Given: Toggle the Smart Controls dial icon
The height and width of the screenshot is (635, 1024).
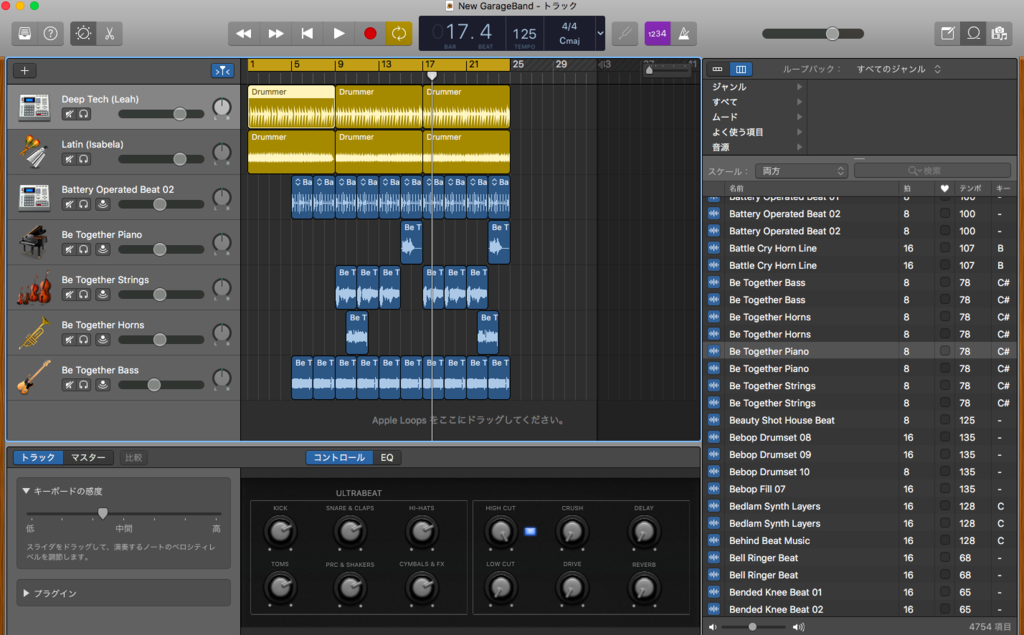Looking at the screenshot, I should coord(84,33).
